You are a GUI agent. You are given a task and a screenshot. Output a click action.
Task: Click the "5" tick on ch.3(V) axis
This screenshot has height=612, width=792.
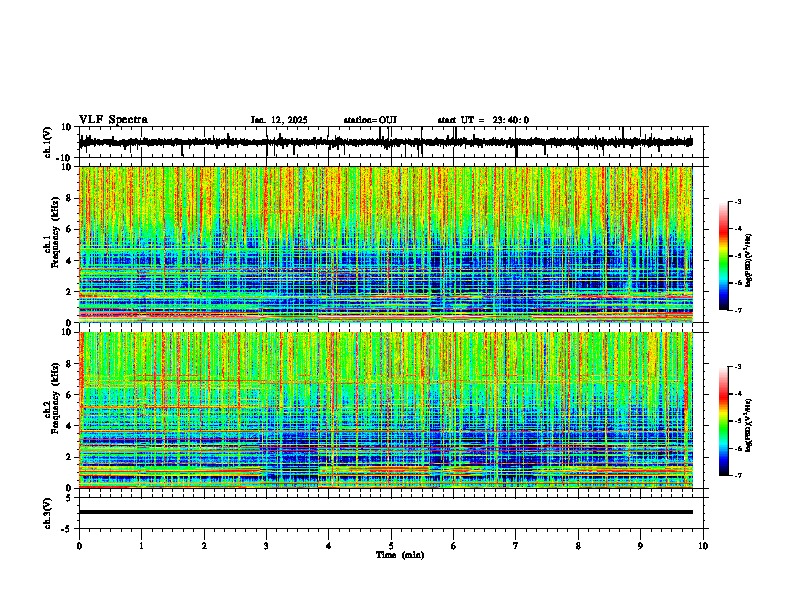70,498
